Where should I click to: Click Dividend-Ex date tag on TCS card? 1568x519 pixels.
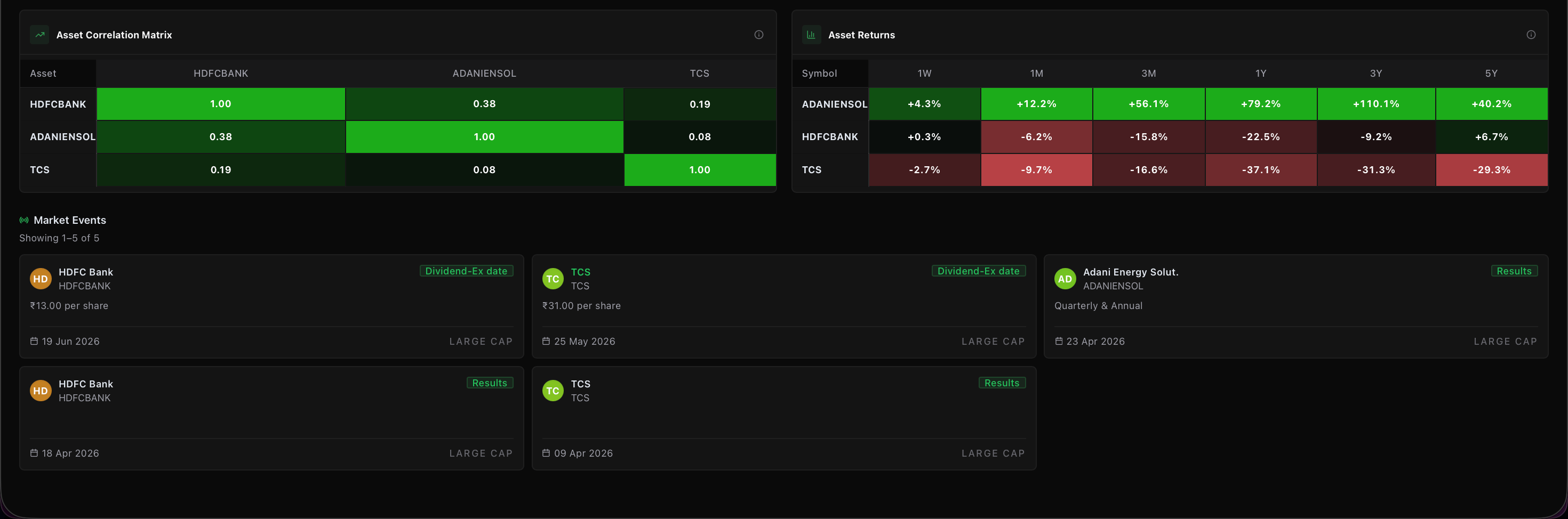click(978, 271)
